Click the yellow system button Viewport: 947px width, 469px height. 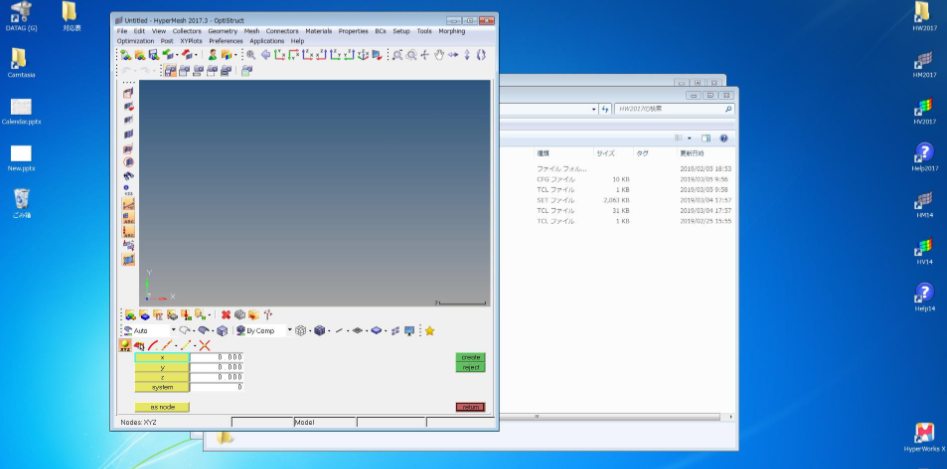point(162,387)
